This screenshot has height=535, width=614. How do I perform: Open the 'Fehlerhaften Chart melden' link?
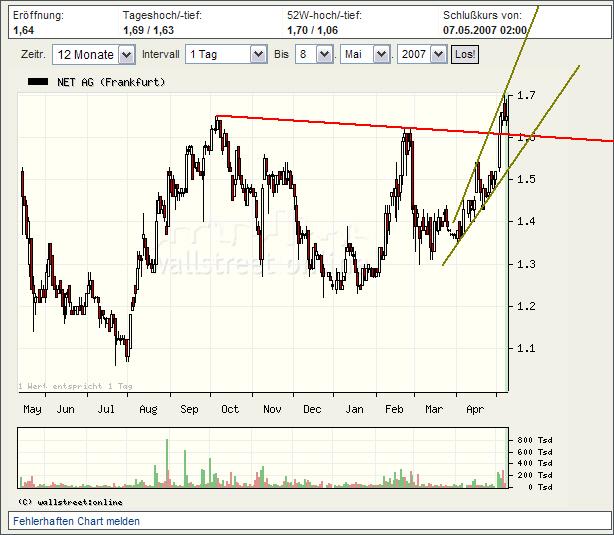point(76,521)
